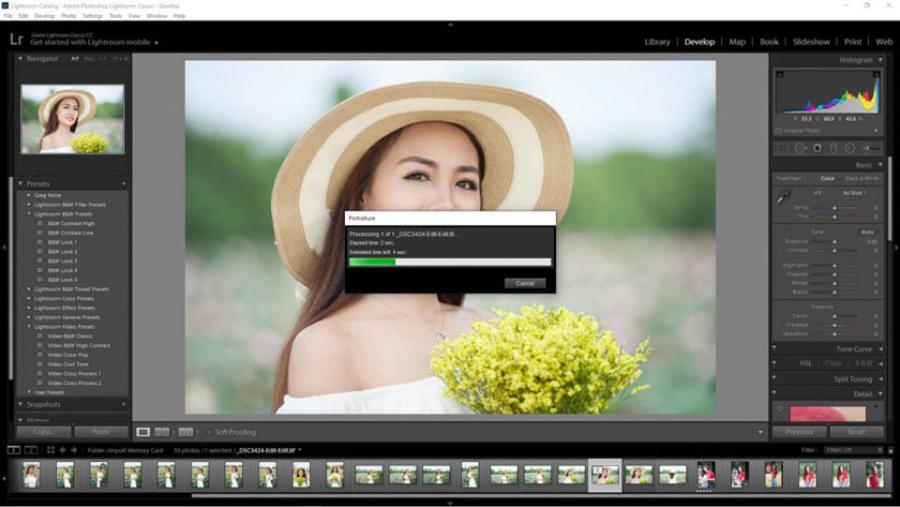
Task: Choose the Graduated Filter tool
Action: pos(834,148)
